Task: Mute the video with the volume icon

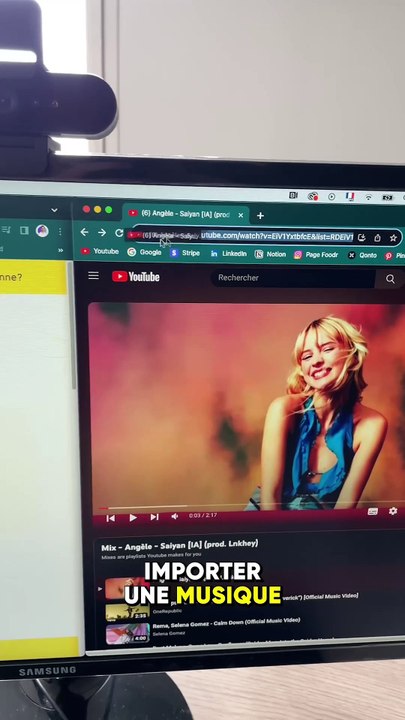Action: (x=174, y=517)
